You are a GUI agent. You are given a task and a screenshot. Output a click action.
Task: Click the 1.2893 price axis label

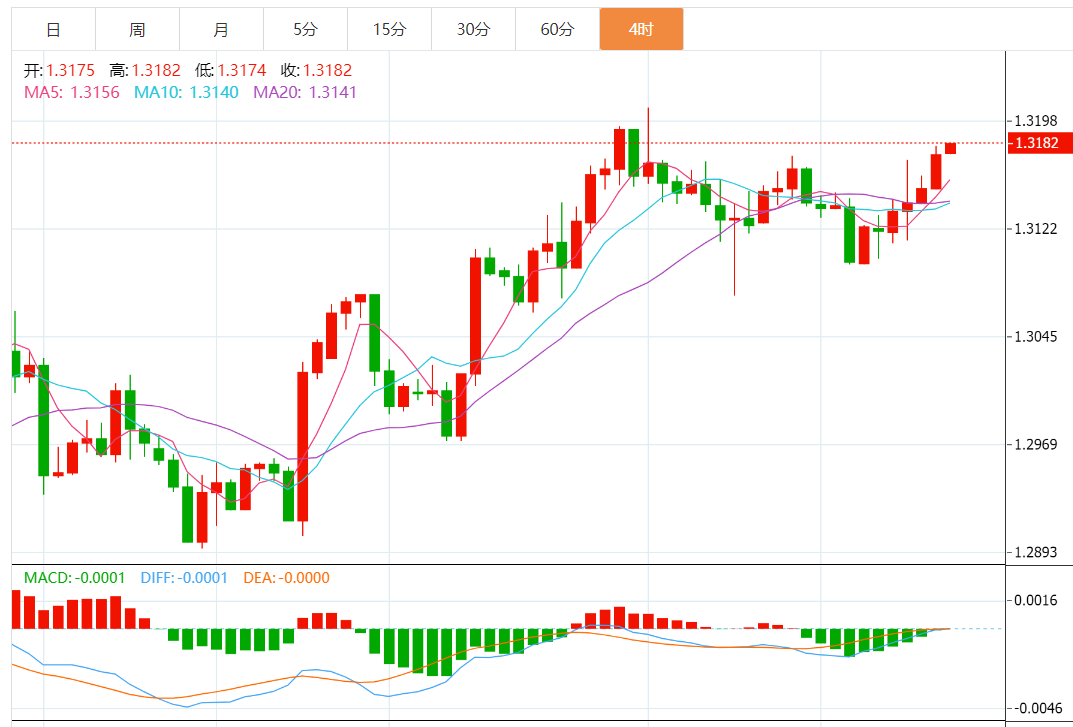(x=1036, y=553)
